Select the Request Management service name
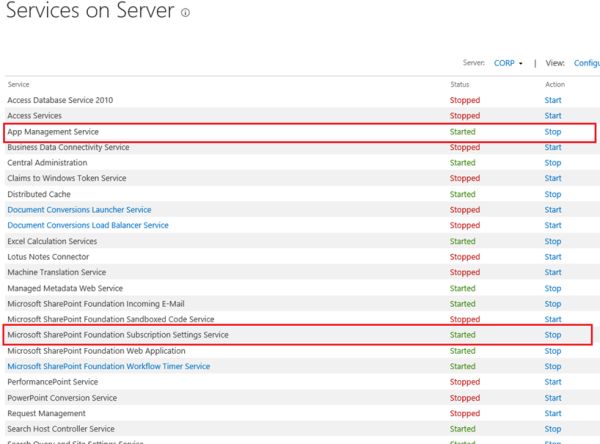This screenshot has width=600, height=444. point(46,413)
